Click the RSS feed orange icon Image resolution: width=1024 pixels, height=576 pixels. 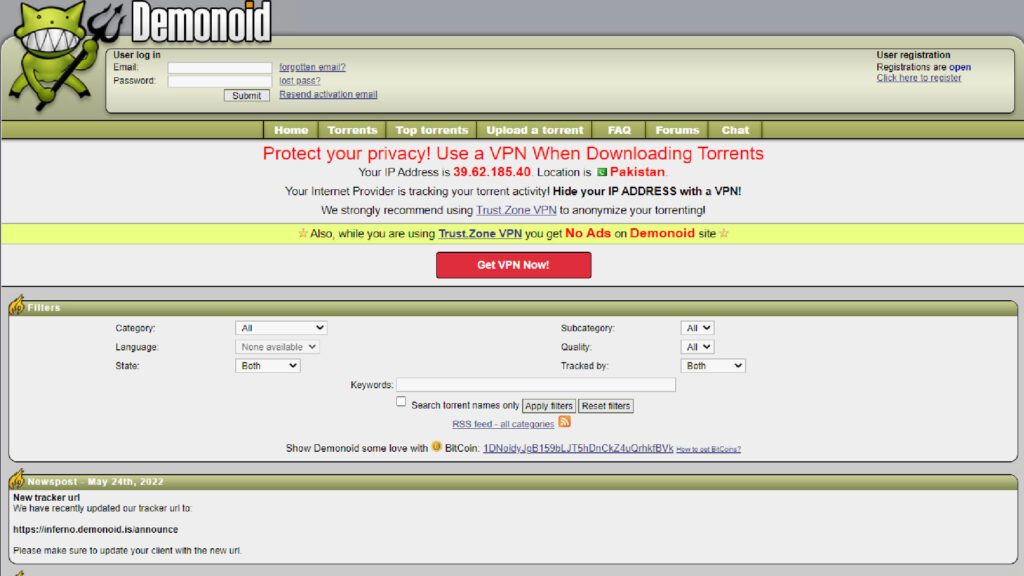point(564,422)
